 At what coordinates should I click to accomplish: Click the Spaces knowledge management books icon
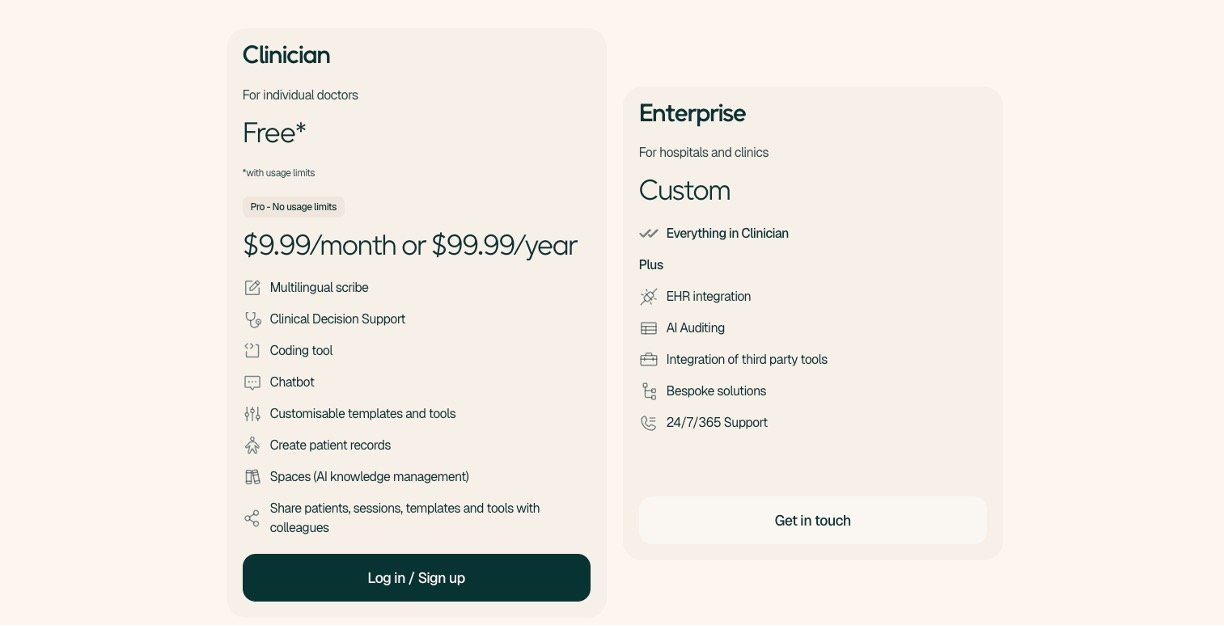click(x=252, y=477)
